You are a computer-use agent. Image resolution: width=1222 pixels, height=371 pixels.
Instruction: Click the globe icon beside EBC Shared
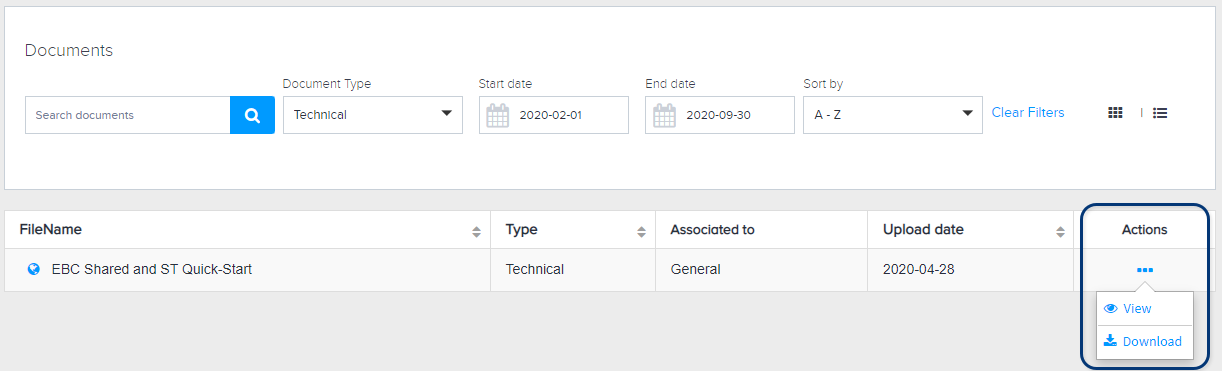(34, 269)
